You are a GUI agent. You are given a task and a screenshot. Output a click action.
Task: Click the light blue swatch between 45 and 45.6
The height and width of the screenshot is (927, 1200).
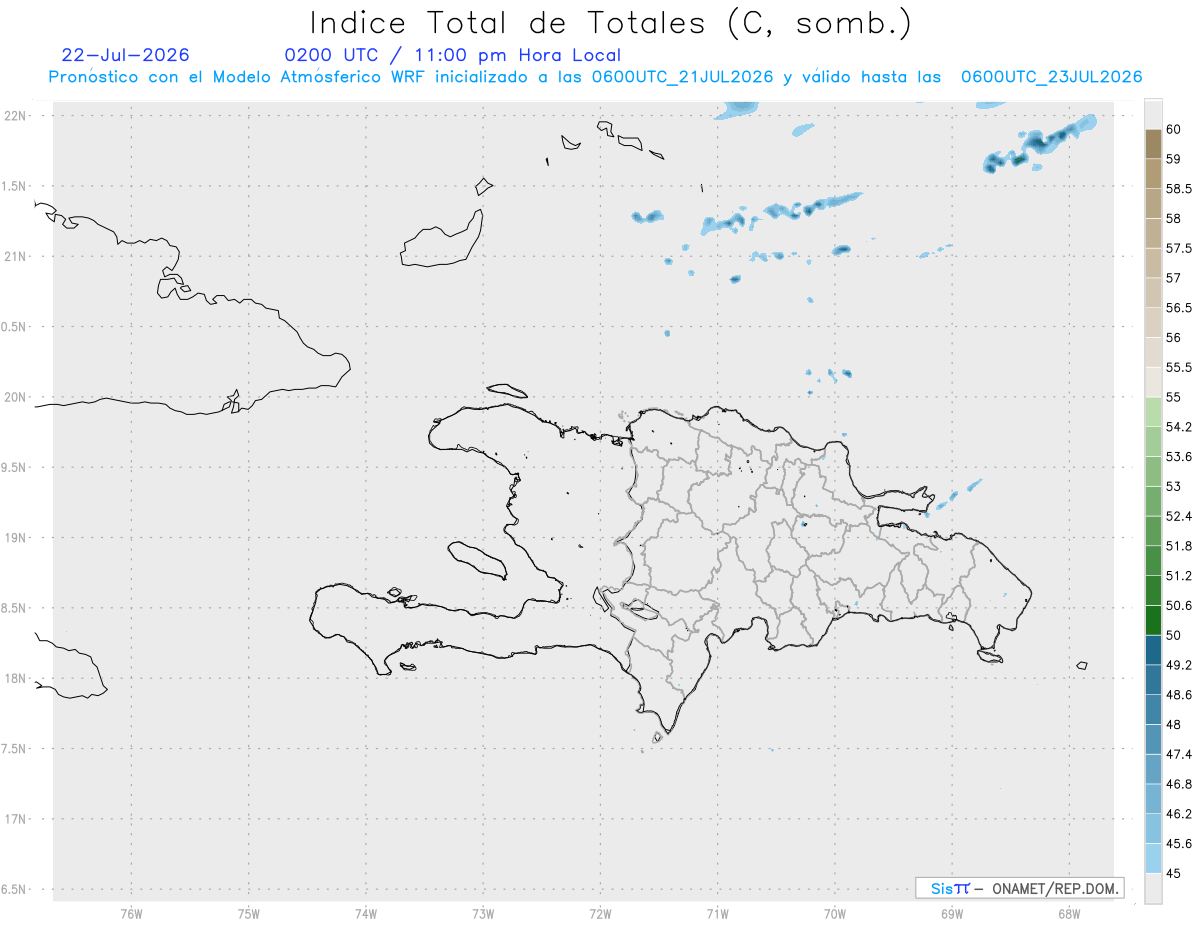pyautogui.click(x=1153, y=859)
